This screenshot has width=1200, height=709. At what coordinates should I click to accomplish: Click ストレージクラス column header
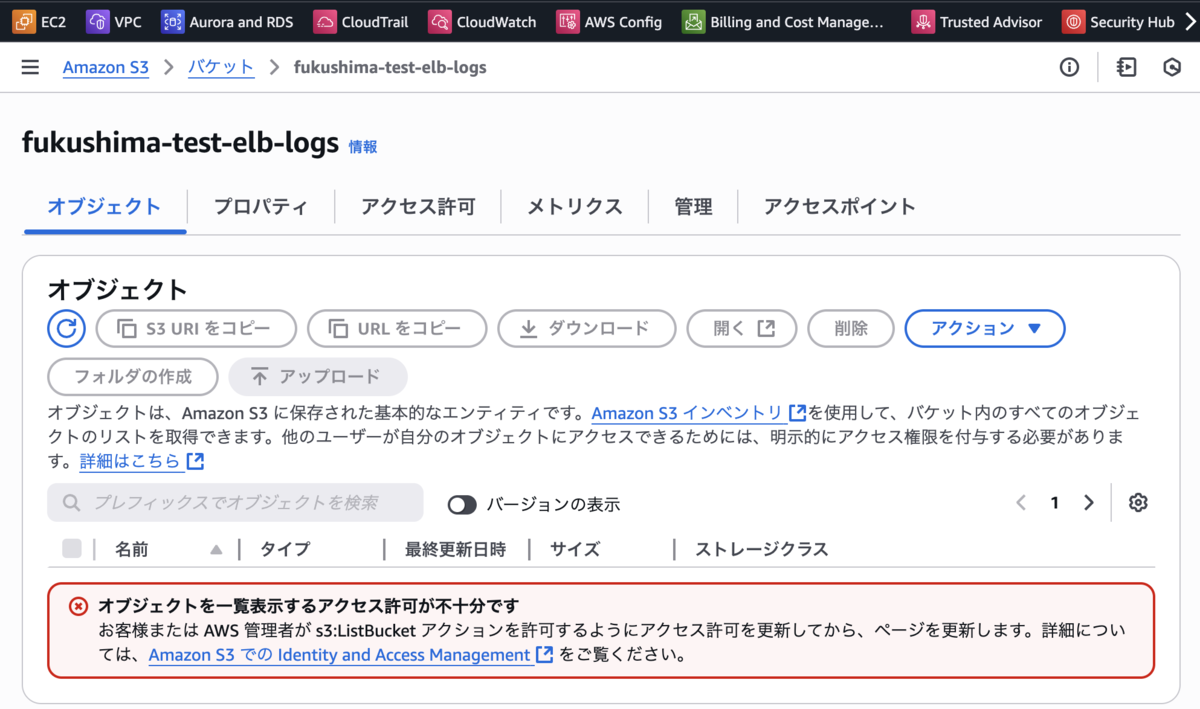tap(762, 549)
